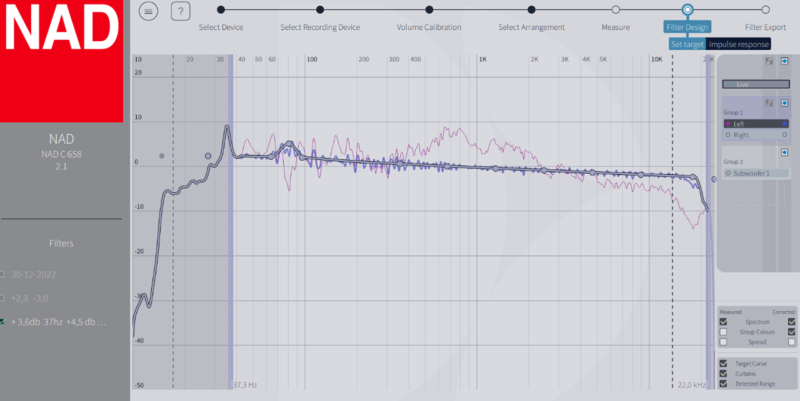Toggle the Detected Range checkbox

point(723,384)
